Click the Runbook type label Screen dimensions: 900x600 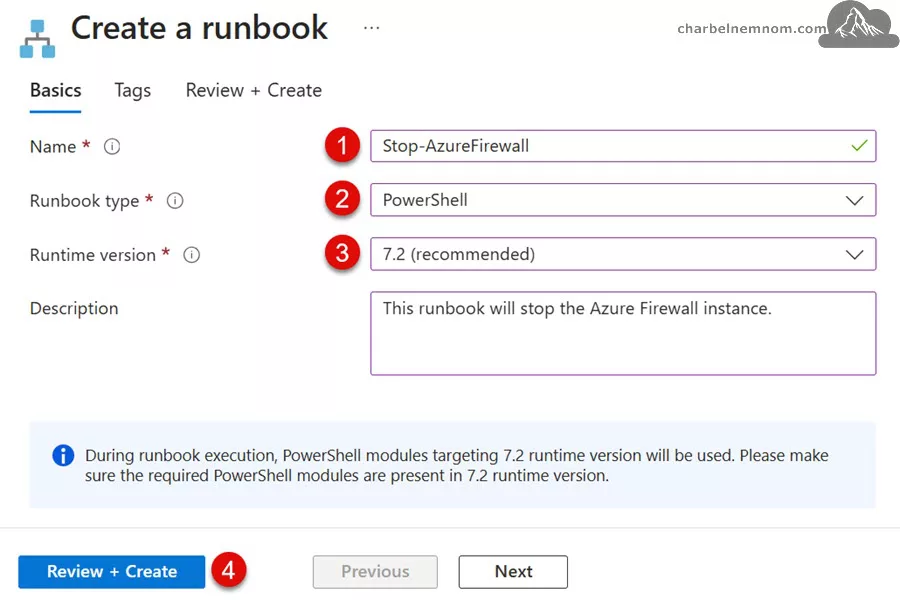pyautogui.click(x=84, y=201)
